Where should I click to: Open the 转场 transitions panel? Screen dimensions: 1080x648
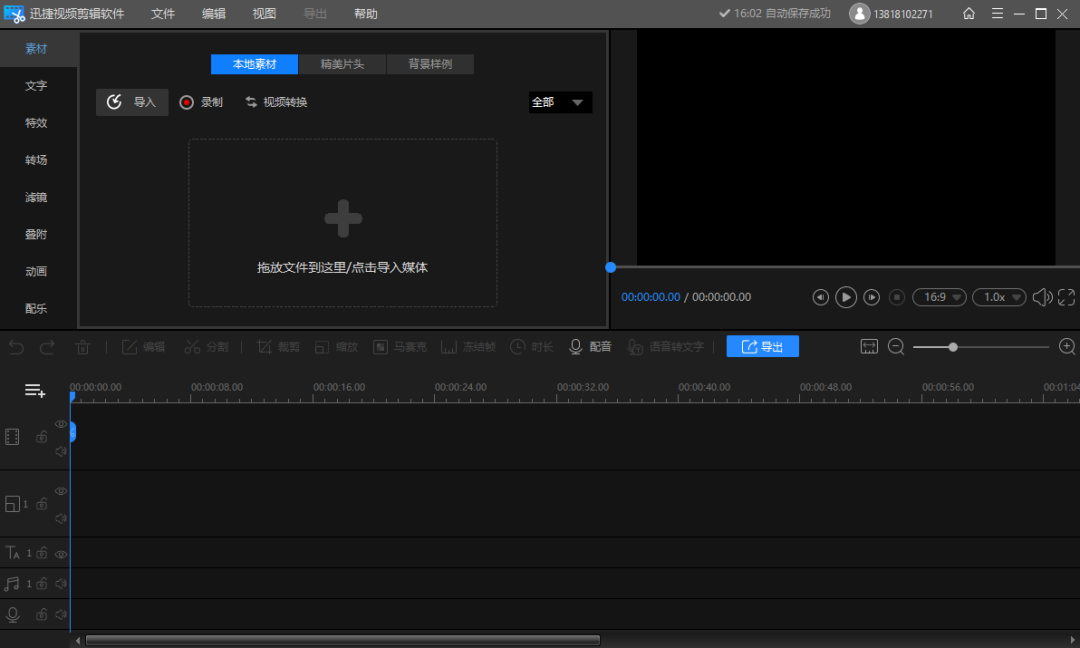click(x=35, y=160)
